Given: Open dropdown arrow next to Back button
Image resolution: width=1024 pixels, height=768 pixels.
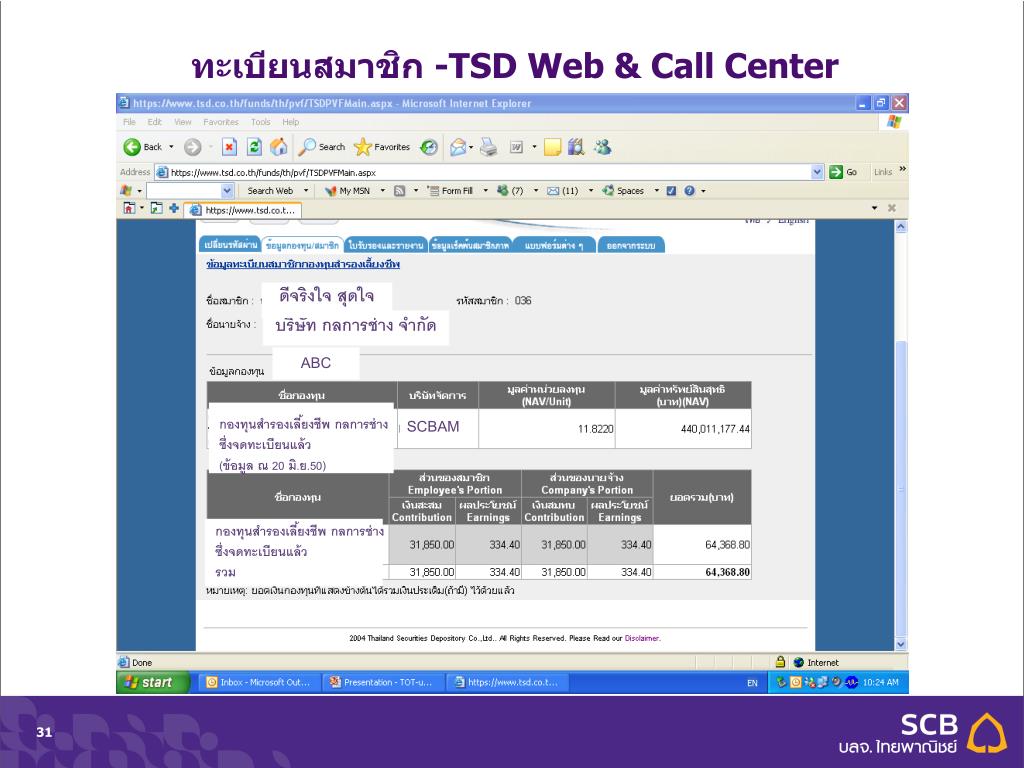Looking at the screenshot, I should click(171, 147).
